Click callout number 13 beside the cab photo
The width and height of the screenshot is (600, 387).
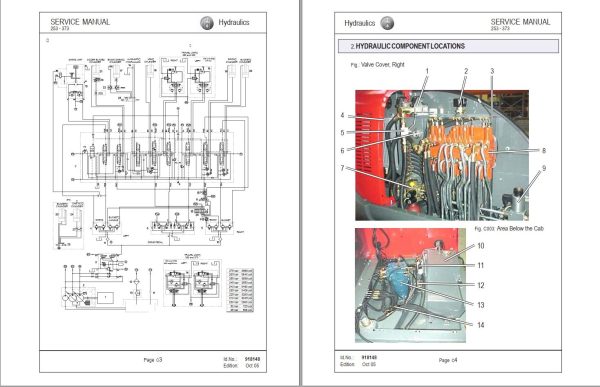(x=481, y=305)
